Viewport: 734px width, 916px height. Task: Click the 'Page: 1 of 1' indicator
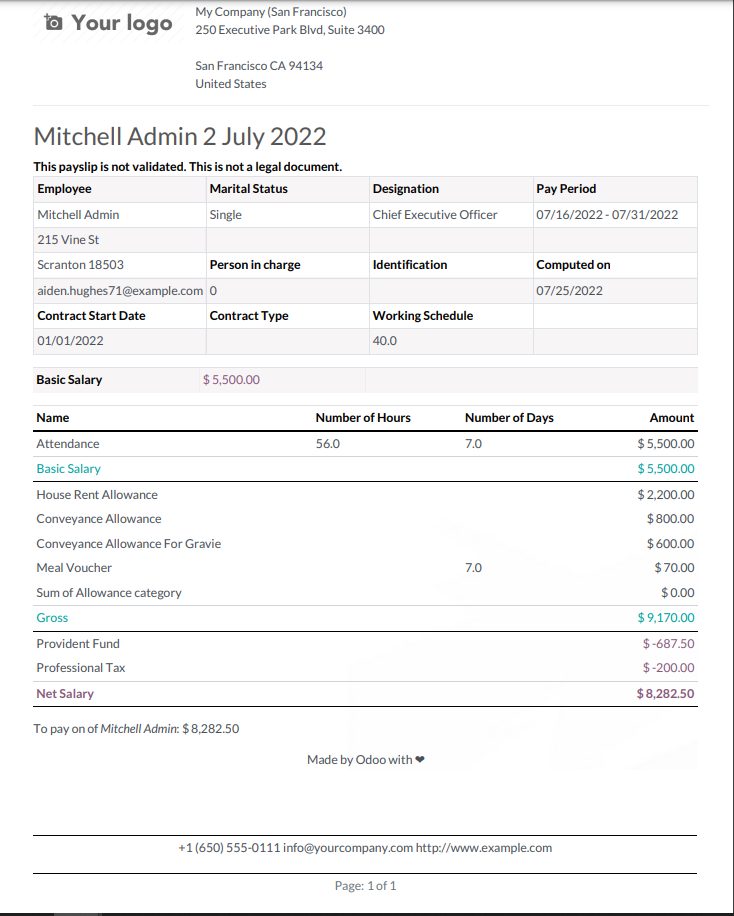tap(365, 886)
